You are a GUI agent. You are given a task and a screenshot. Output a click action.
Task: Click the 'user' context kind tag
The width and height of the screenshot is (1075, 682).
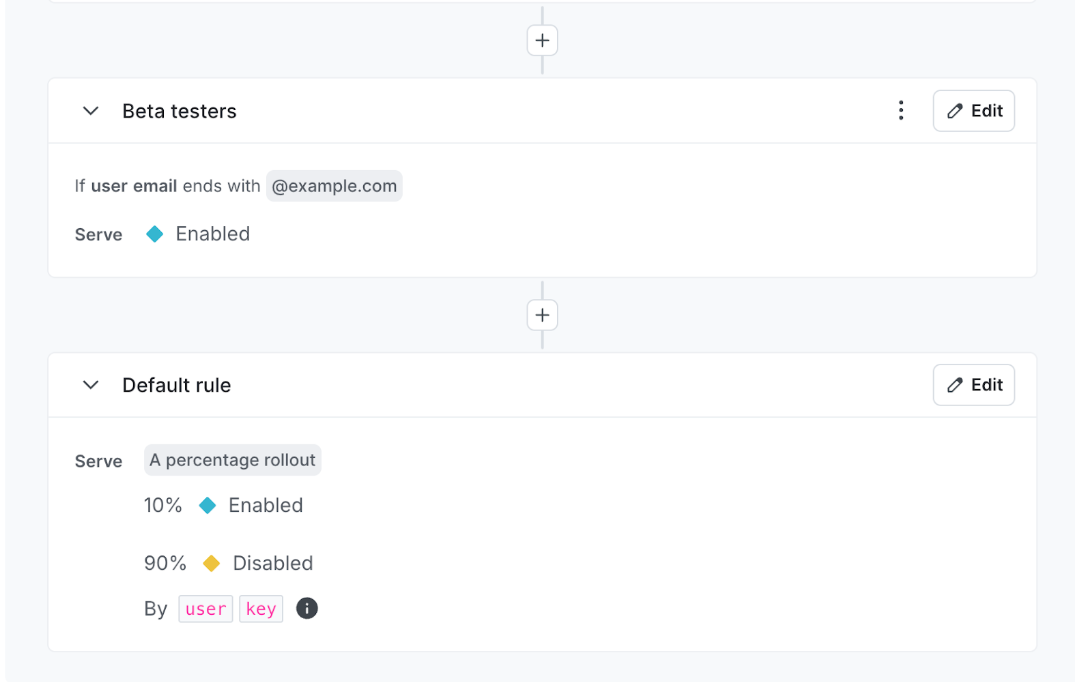tap(206, 609)
